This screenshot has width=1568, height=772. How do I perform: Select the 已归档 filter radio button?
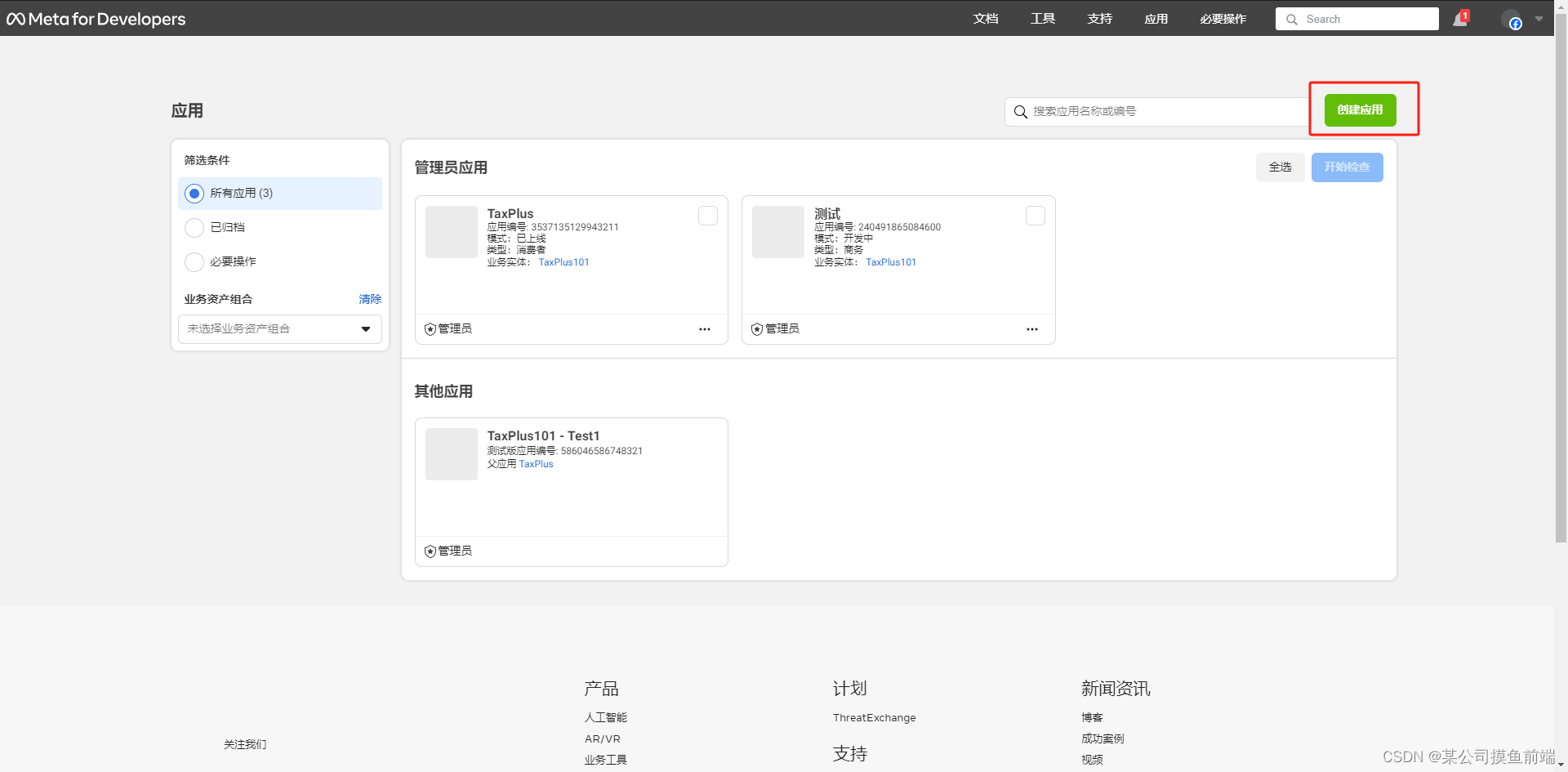(194, 227)
